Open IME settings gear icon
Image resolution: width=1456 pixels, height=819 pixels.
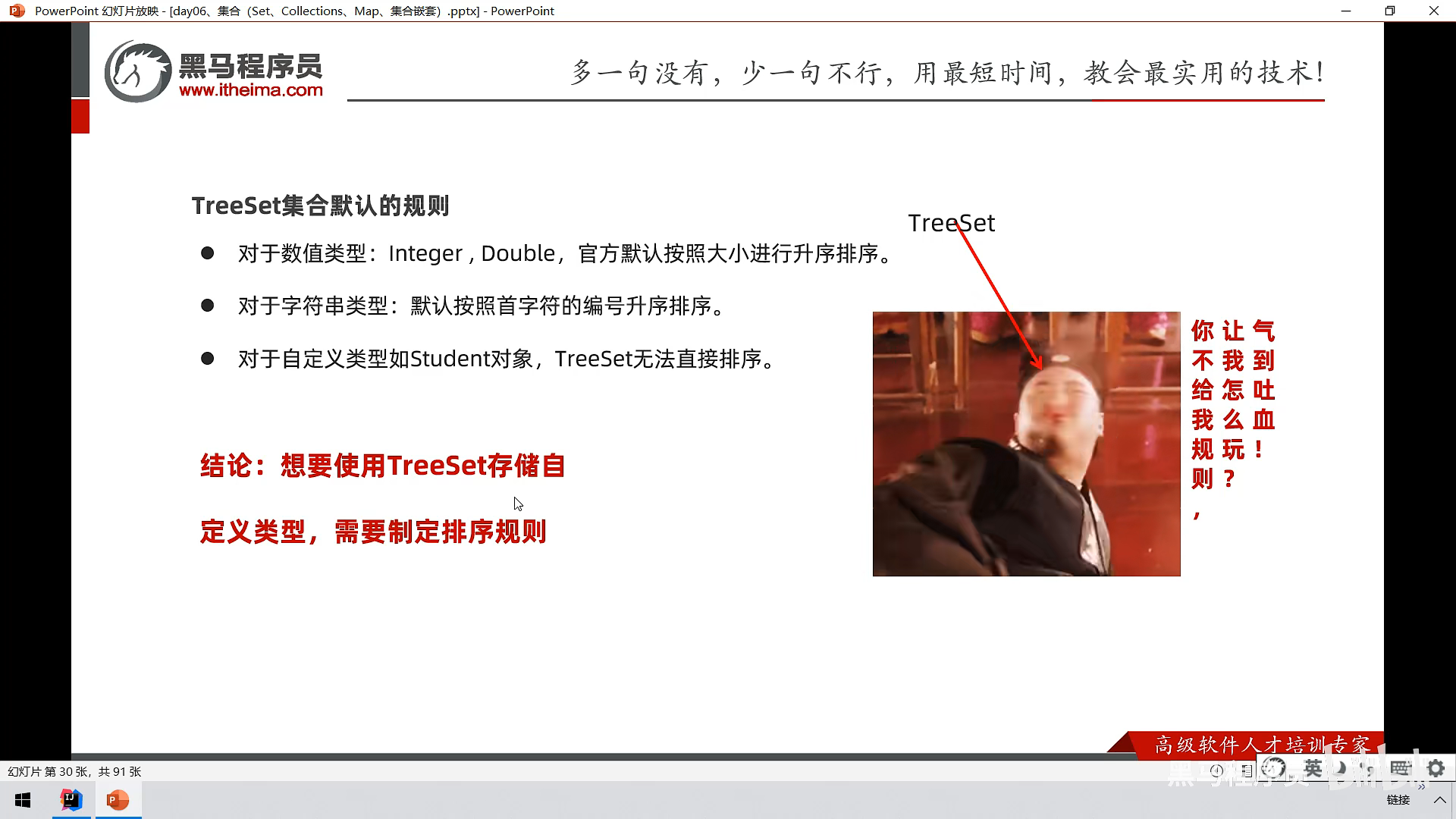pyautogui.click(x=1436, y=768)
